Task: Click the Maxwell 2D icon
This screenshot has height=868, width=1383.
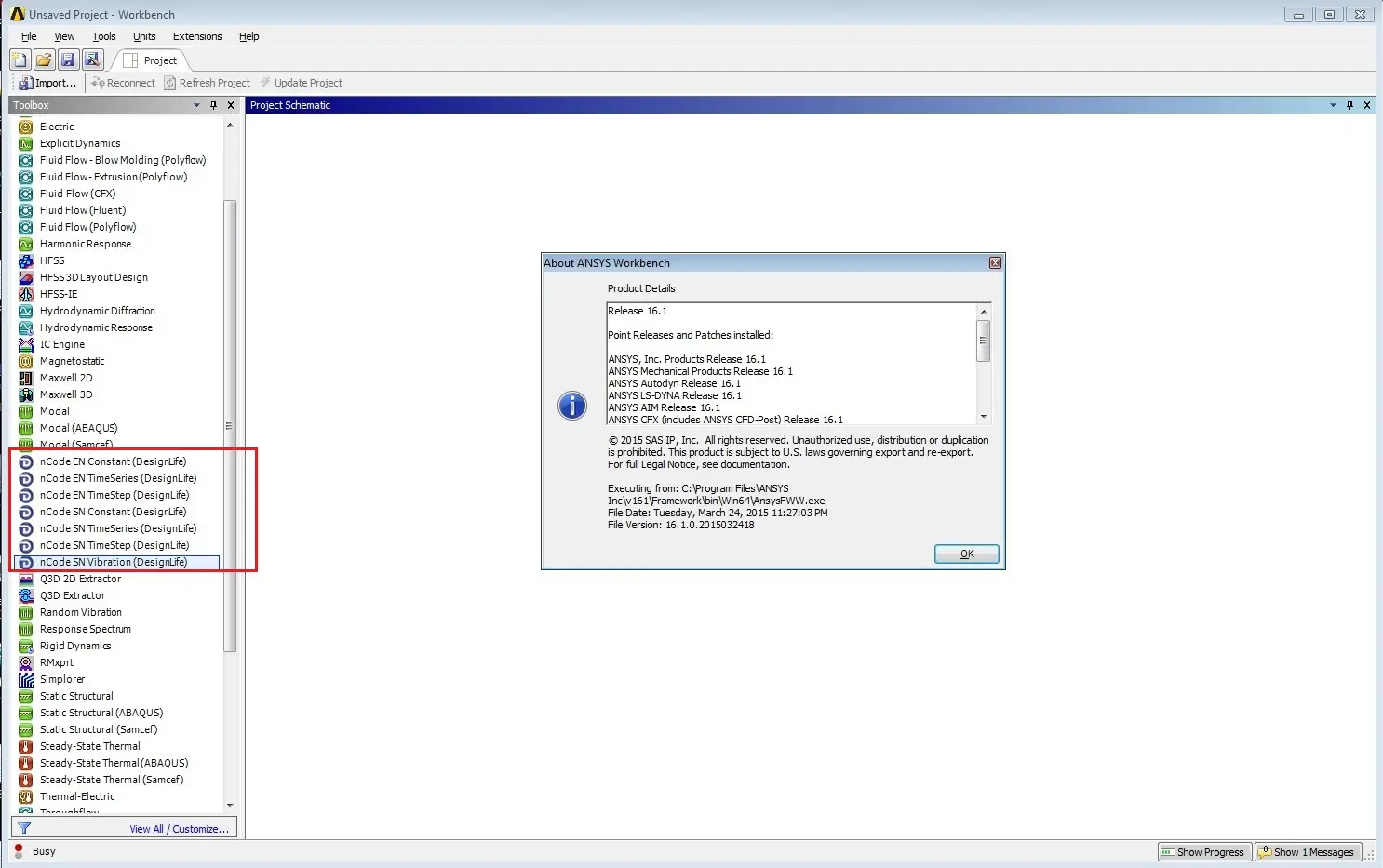Action: [x=26, y=378]
